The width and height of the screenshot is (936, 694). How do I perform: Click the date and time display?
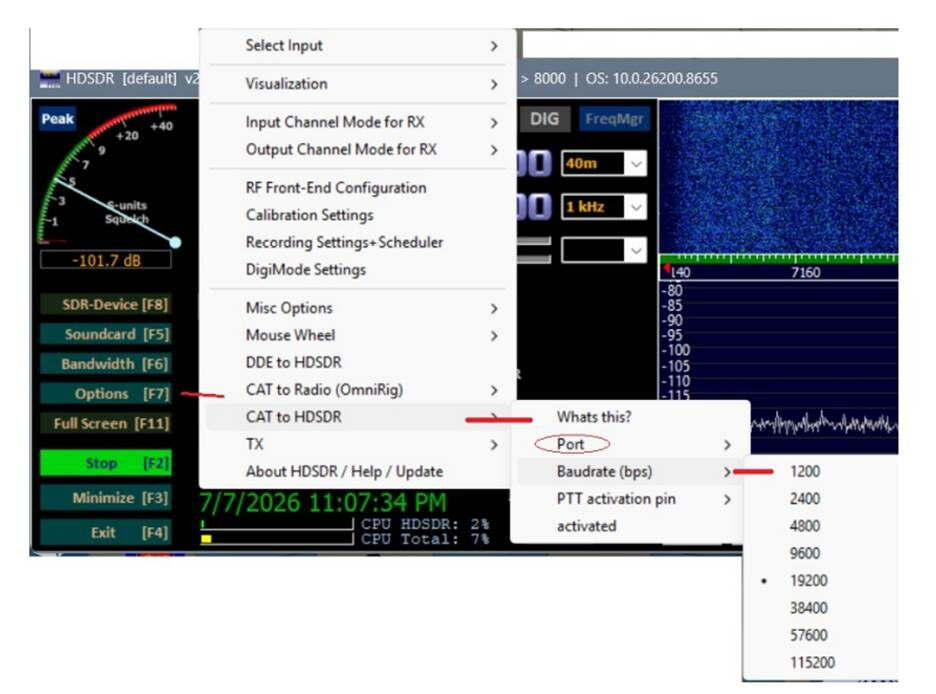tap(322, 503)
